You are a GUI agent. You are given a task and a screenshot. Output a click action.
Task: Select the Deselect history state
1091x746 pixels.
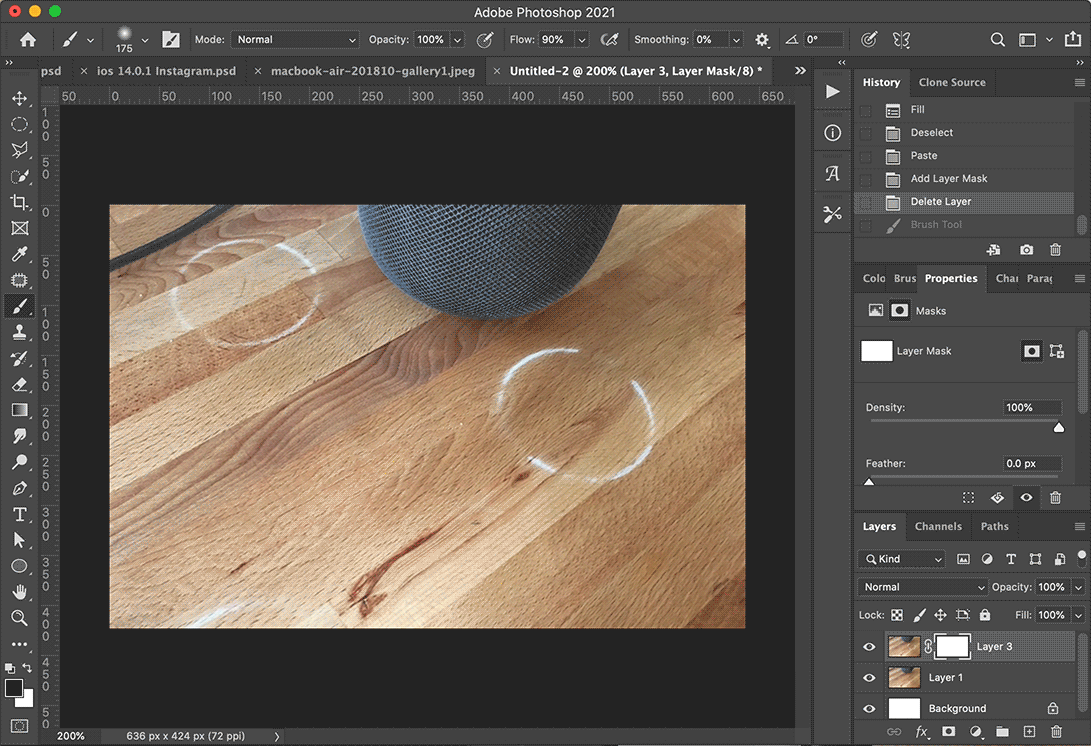click(x=964, y=133)
